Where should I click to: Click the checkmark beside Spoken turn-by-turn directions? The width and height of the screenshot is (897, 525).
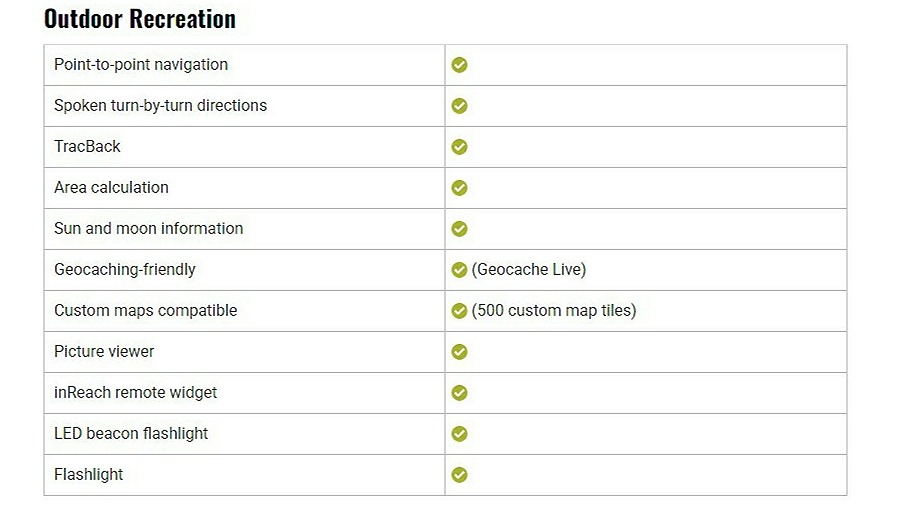coord(459,106)
